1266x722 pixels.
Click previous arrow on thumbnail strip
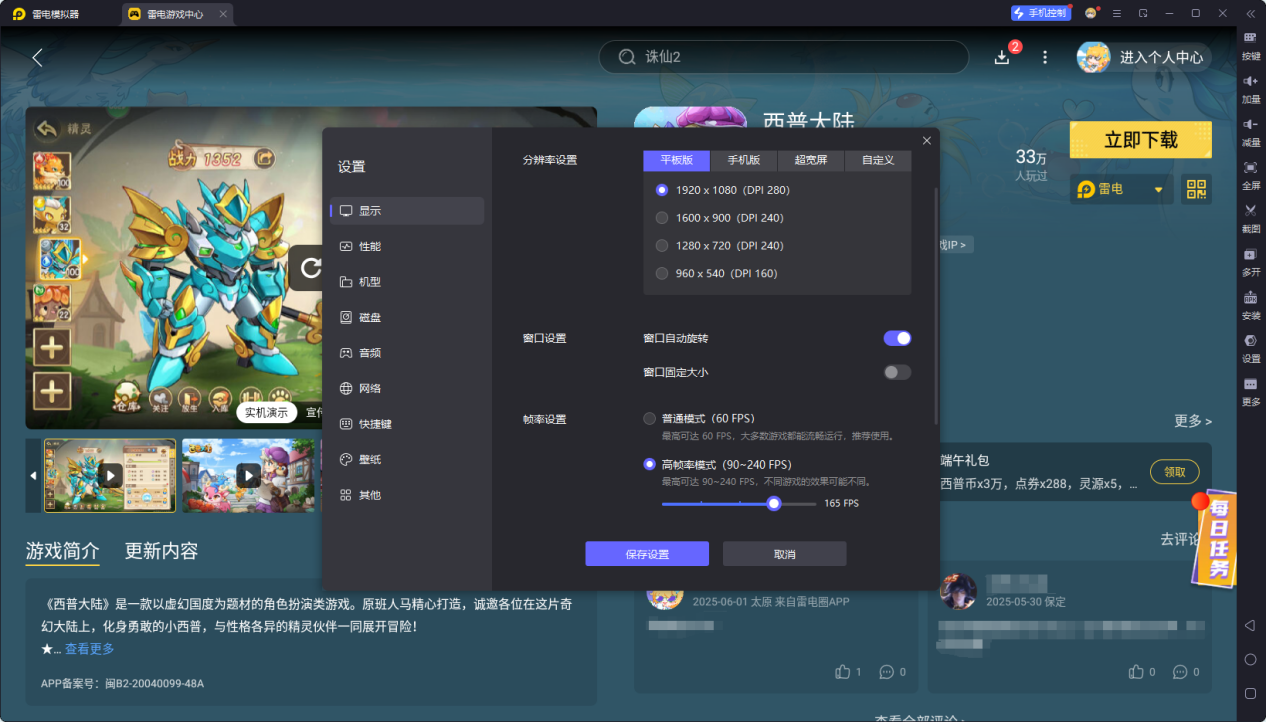33,475
